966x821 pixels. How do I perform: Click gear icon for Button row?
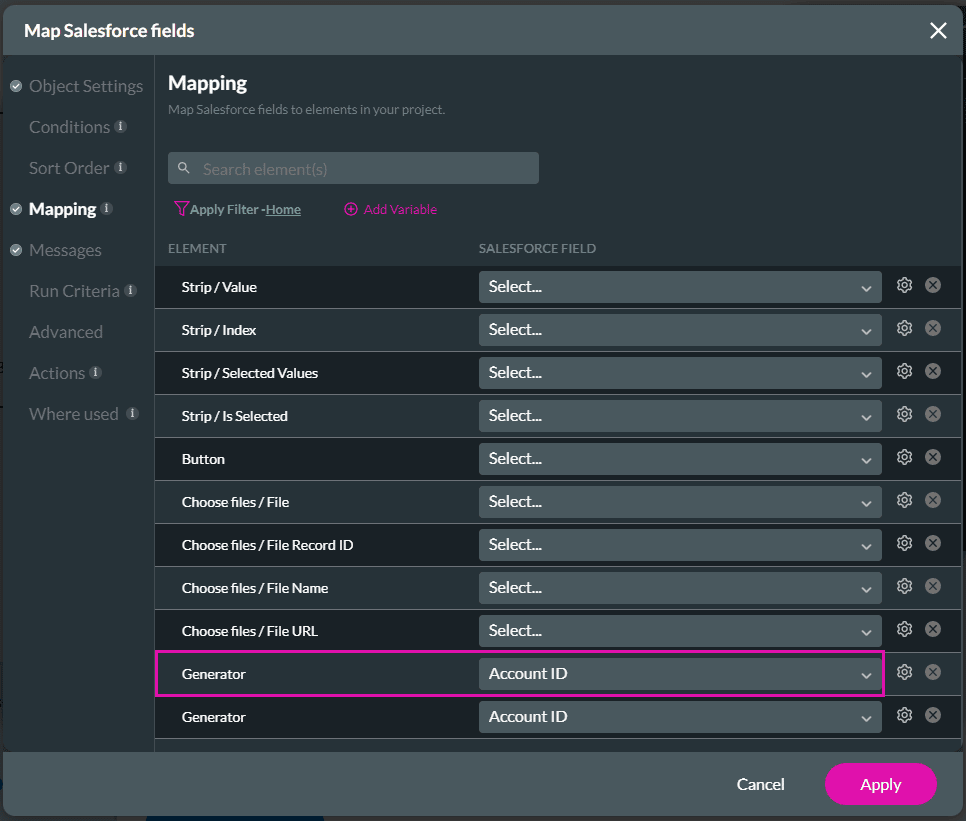904,458
